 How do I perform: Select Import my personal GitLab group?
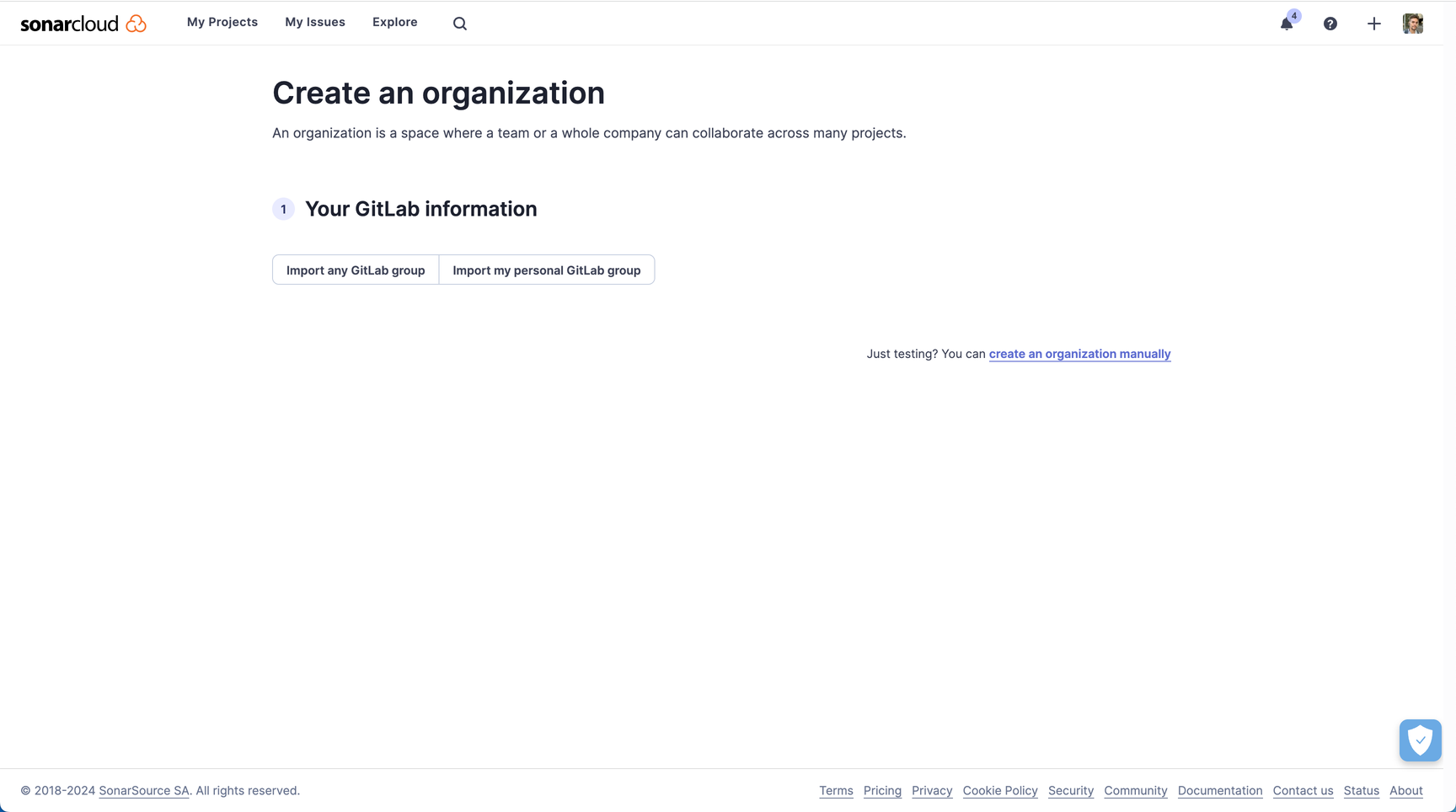[x=546, y=270]
